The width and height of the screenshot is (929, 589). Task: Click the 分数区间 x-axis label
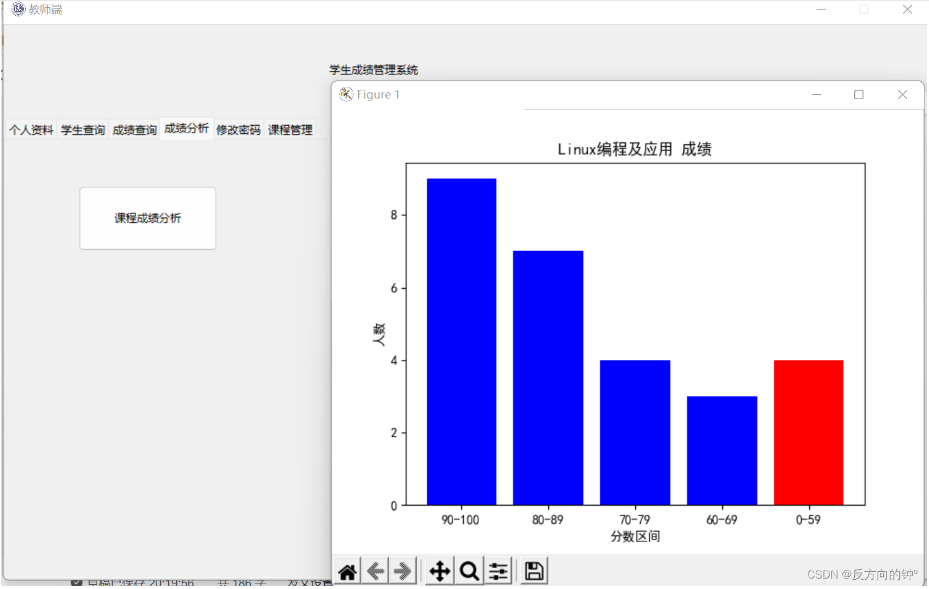635,537
